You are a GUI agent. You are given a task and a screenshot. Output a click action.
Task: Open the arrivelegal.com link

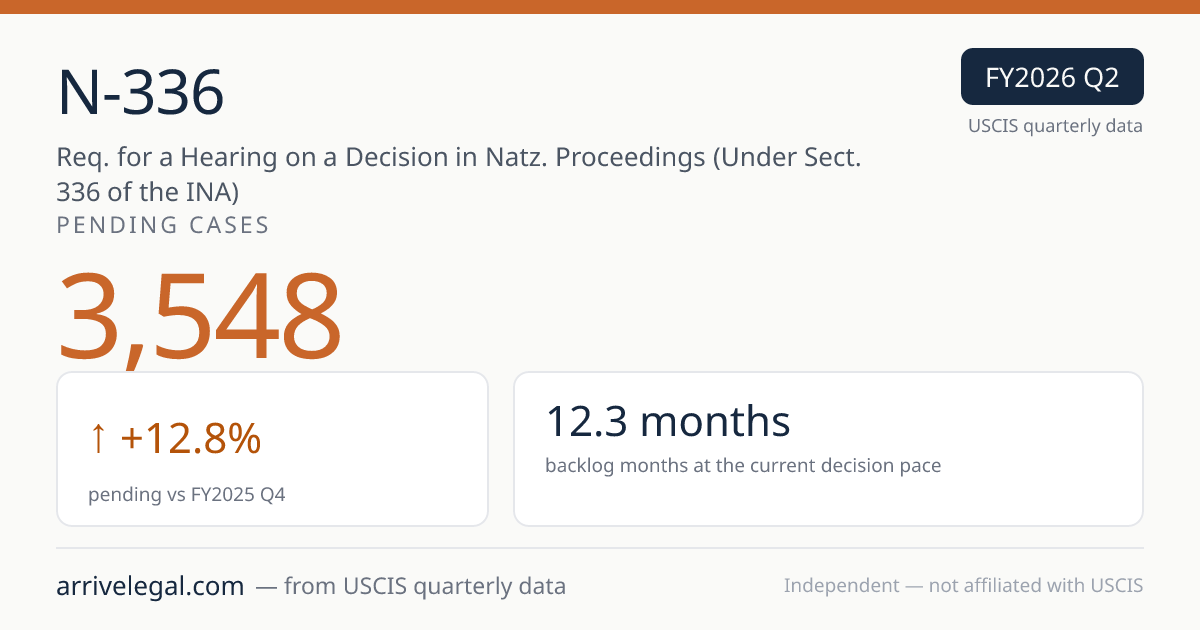tap(150, 586)
